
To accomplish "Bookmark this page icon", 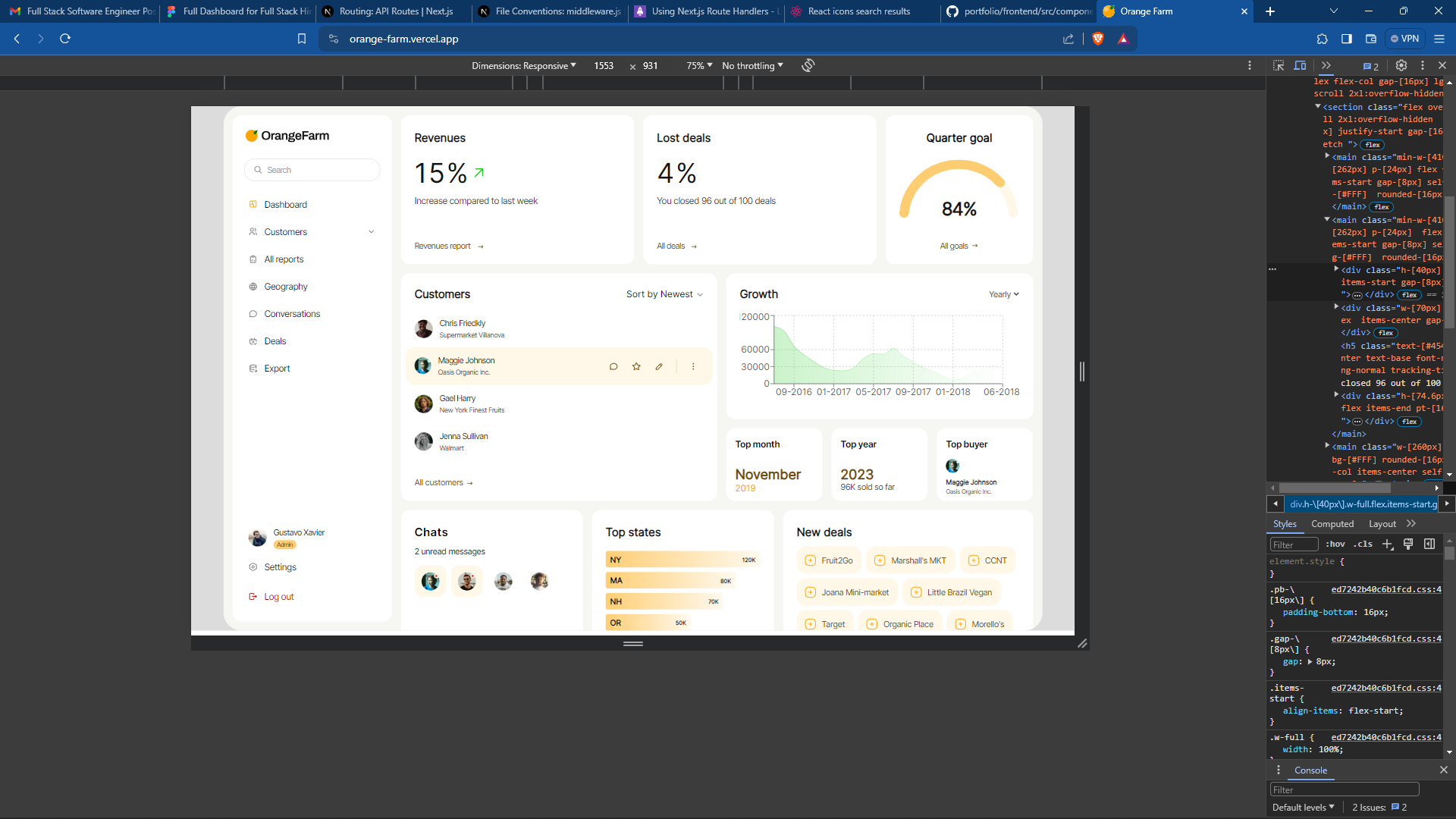I will tap(302, 39).
